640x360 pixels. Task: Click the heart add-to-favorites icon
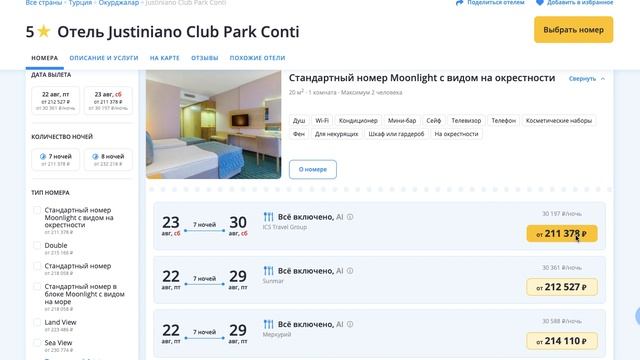[540, 2]
